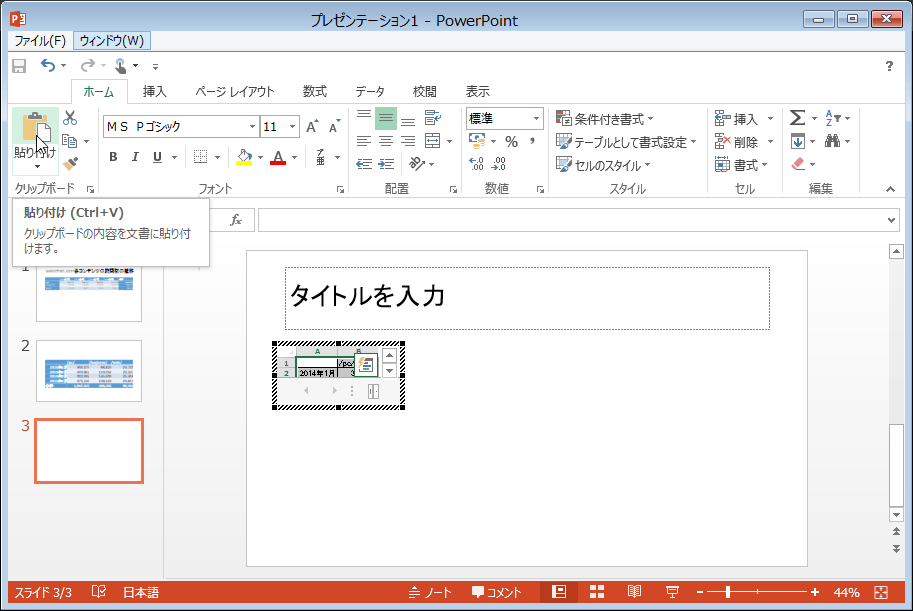The image size is (913, 611).
Task: Open the MS Pゴシック font dropdown
Action: (x=252, y=126)
